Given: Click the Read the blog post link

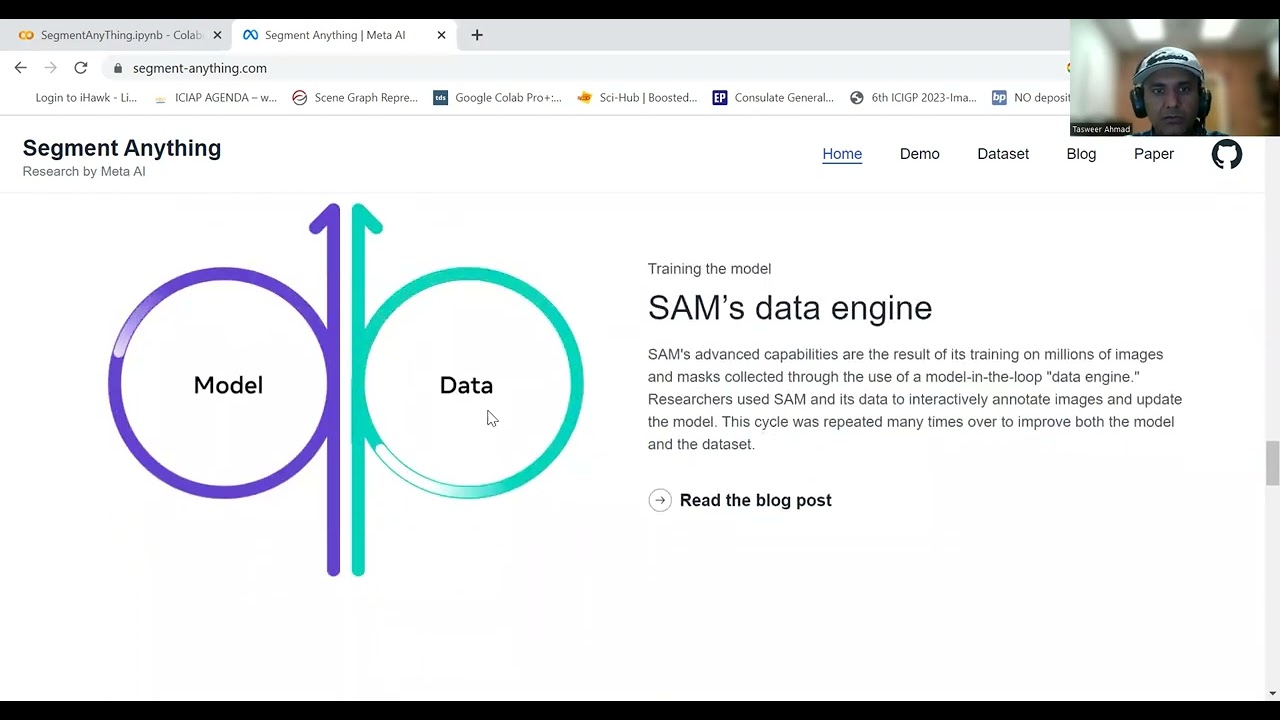Looking at the screenshot, I should [x=755, y=500].
